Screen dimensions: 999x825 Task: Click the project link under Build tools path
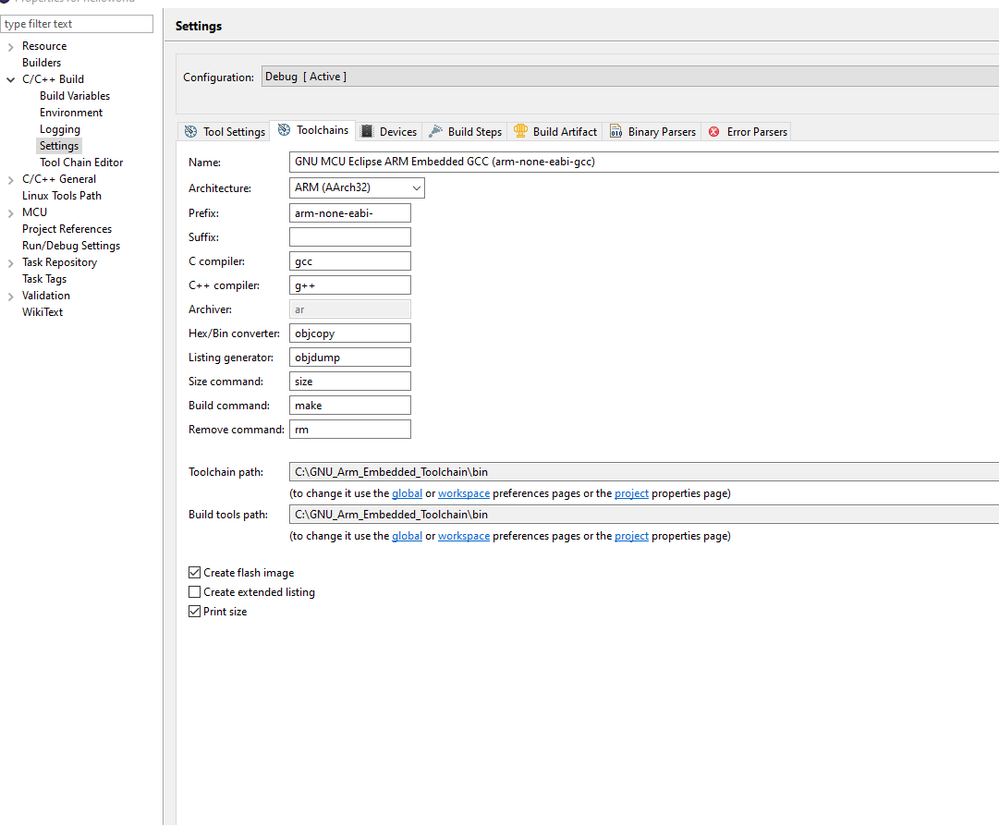(x=631, y=536)
